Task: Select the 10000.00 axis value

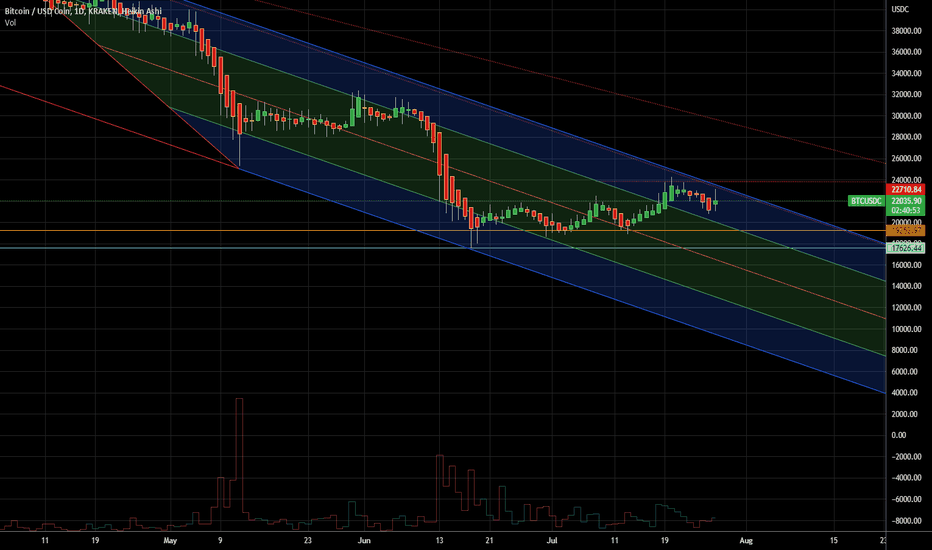Action: (x=906, y=329)
